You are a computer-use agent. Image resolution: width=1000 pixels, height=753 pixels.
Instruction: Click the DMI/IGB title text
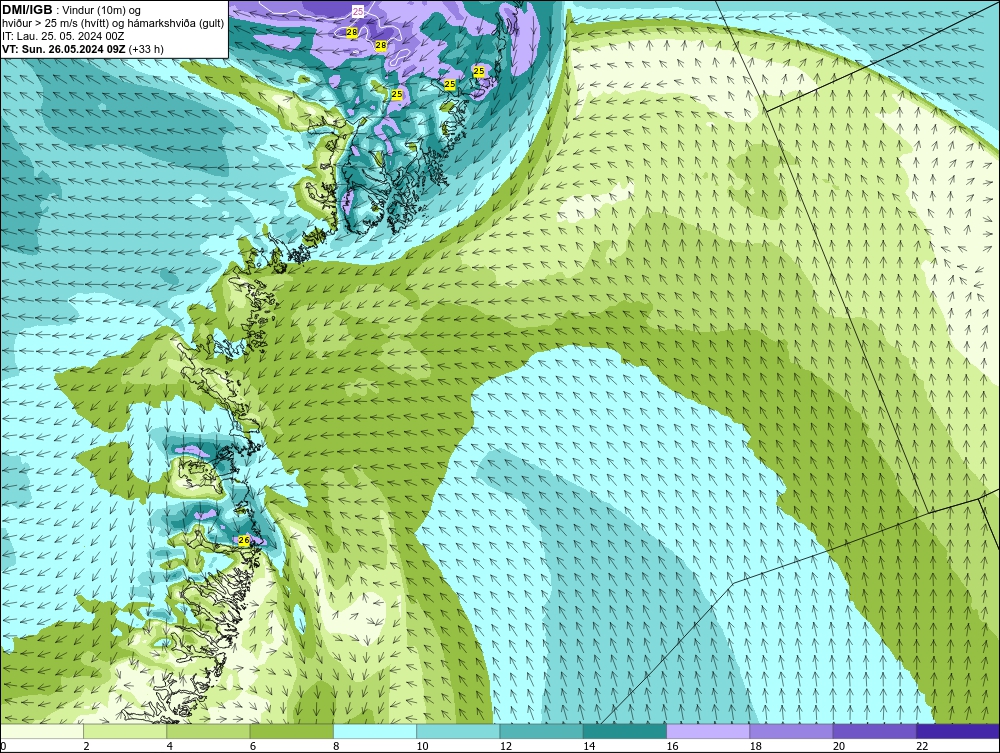click(27, 10)
